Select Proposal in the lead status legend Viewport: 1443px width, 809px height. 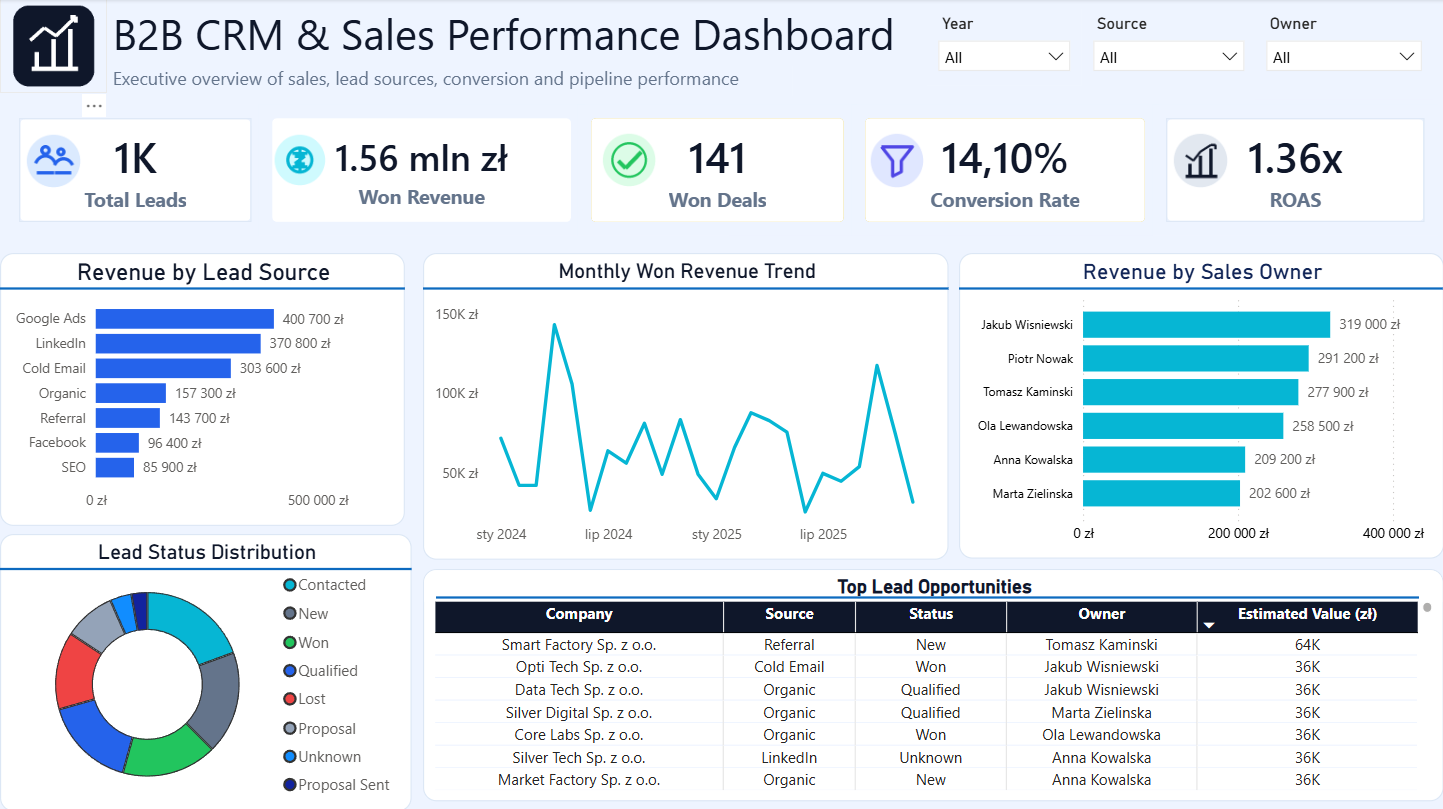[320, 729]
